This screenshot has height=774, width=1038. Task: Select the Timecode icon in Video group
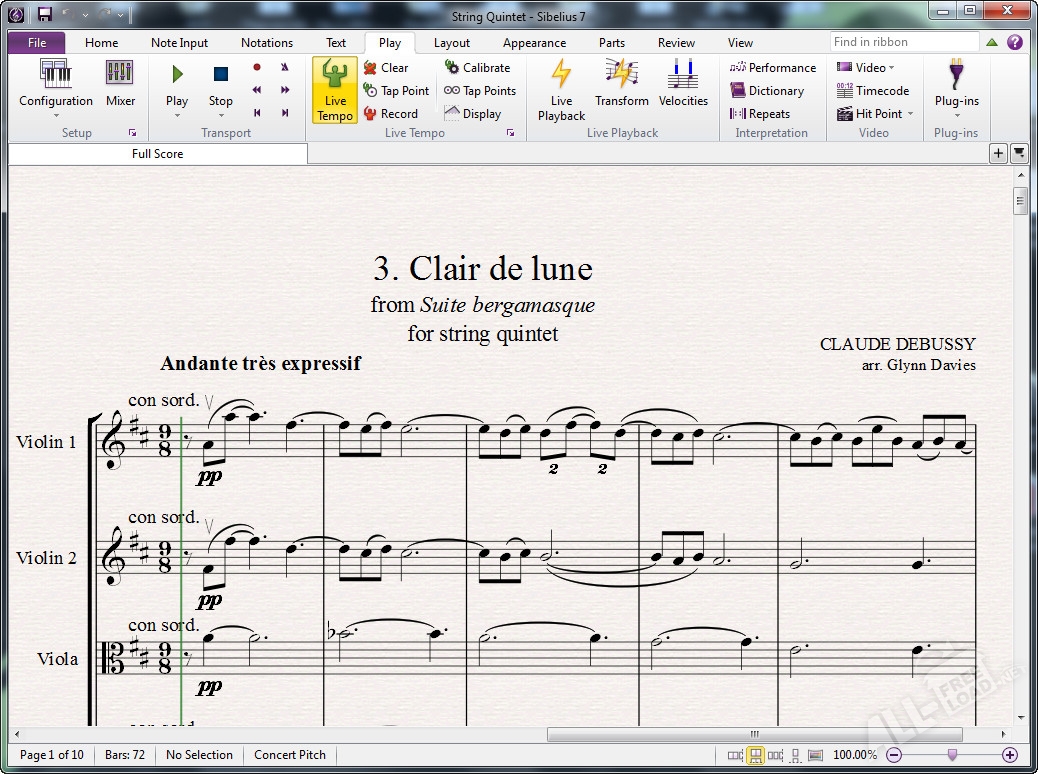873,90
